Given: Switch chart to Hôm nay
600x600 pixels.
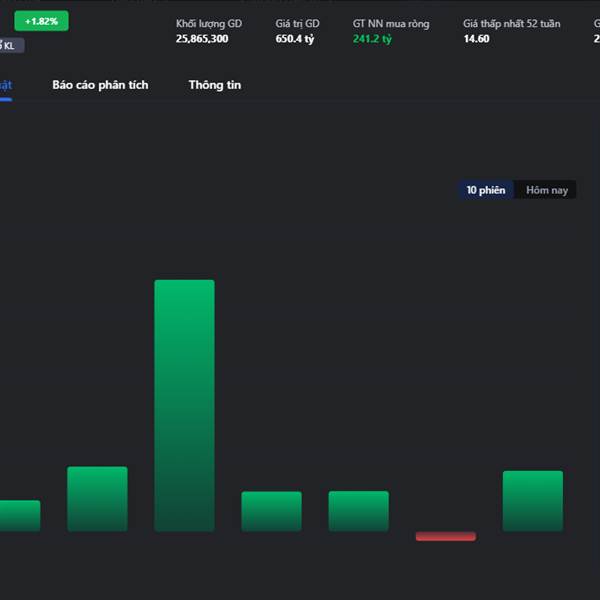Looking at the screenshot, I should pos(546,190).
